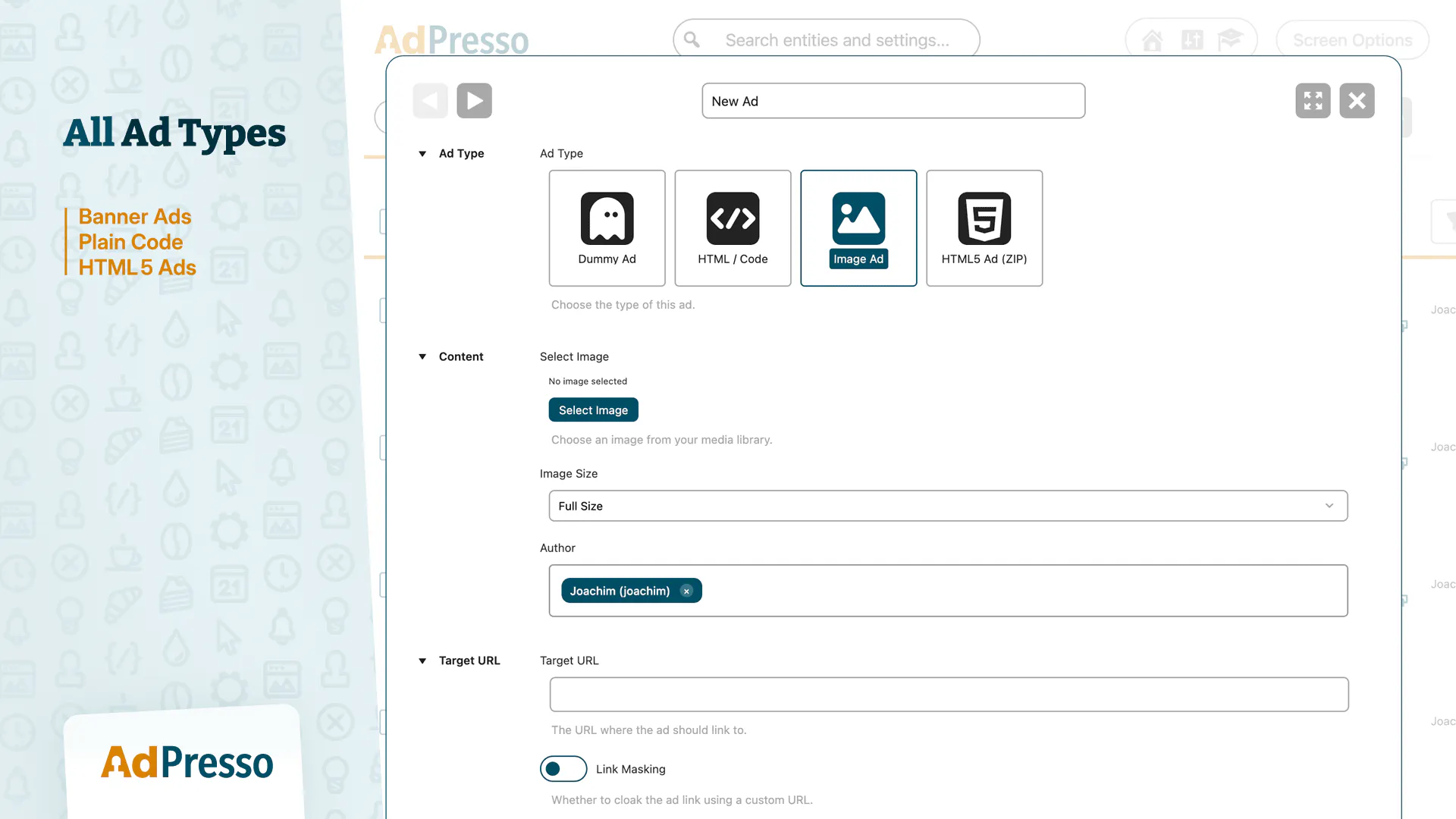The image size is (1456, 819).
Task: Select the Dummy Ad type card
Action: coord(607,227)
